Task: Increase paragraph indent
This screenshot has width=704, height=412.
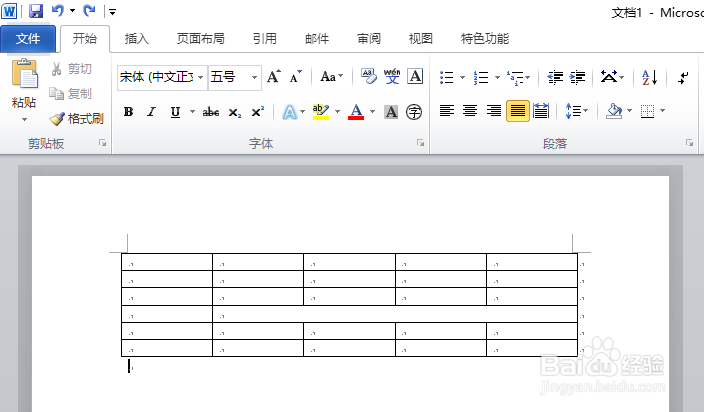Action: point(577,77)
